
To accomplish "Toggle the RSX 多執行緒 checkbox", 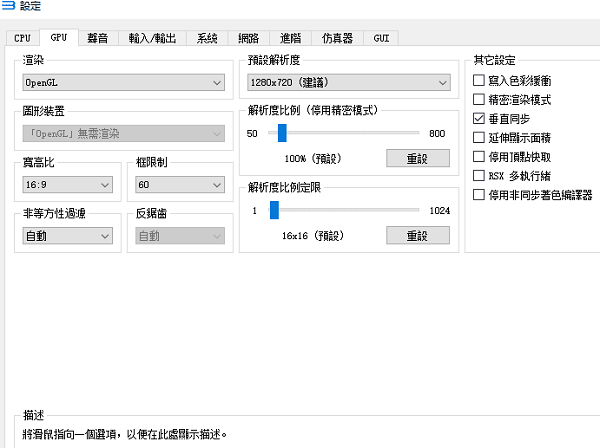I will coord(479,175).
